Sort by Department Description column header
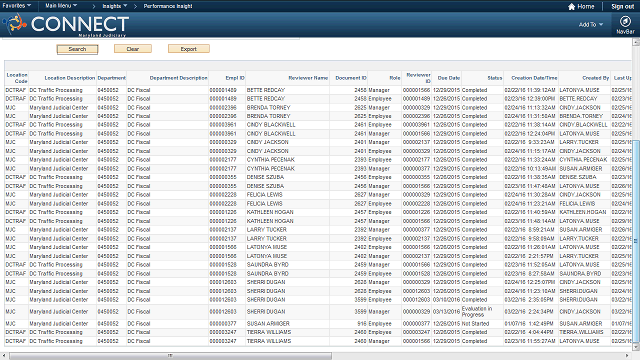The image size is (640, 360). (178, 78)
